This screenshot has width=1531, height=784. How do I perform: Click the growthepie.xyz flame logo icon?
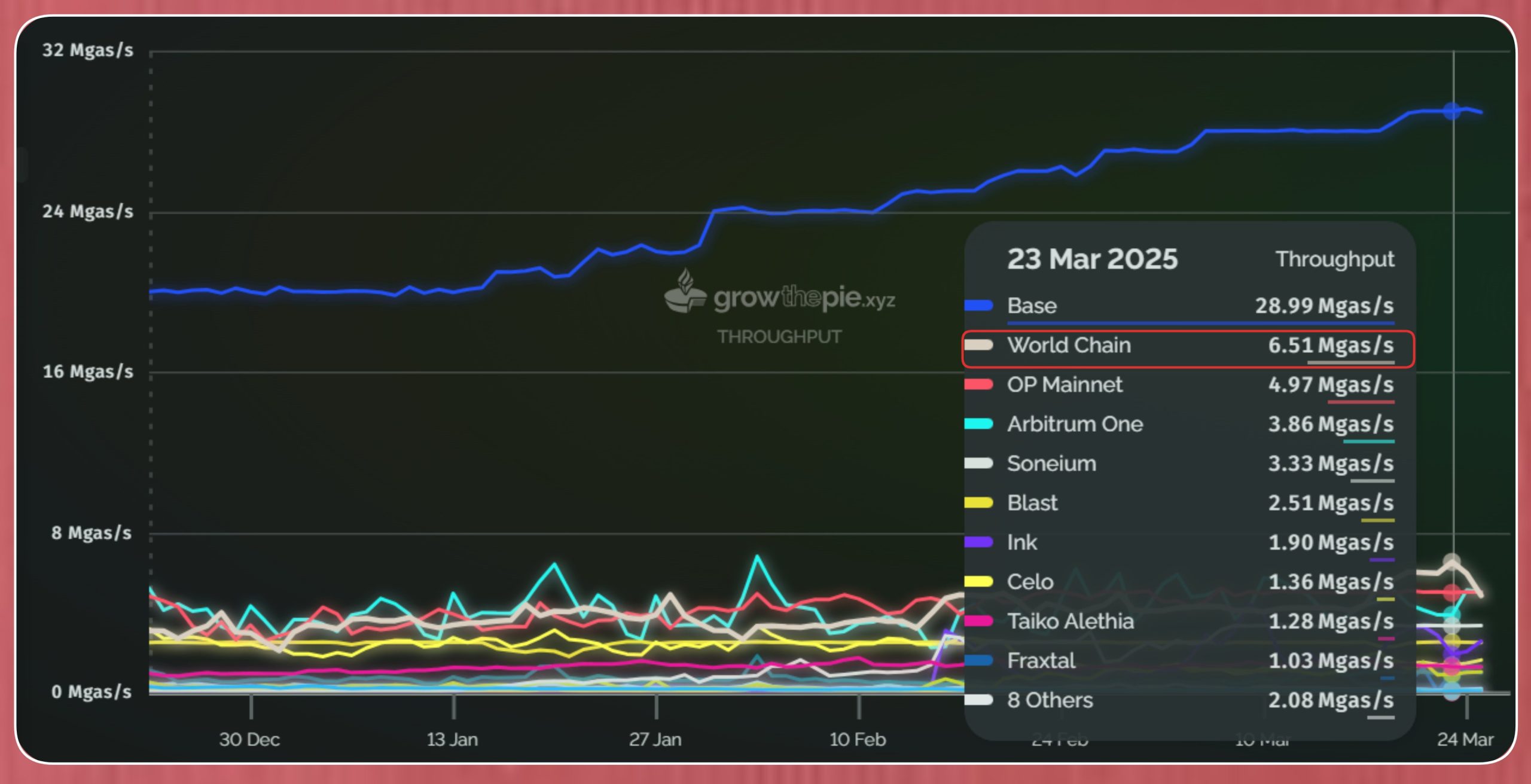685,291
